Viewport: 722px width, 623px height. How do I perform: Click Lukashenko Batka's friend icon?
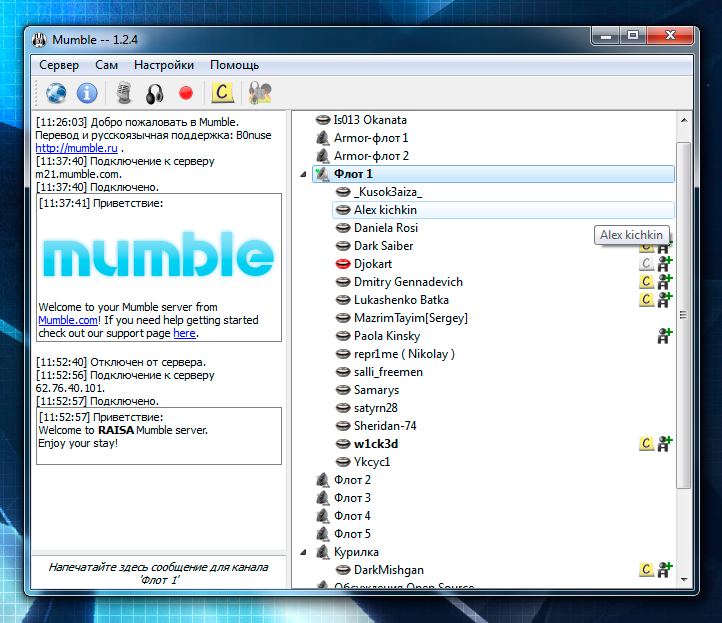pos(665,300)
